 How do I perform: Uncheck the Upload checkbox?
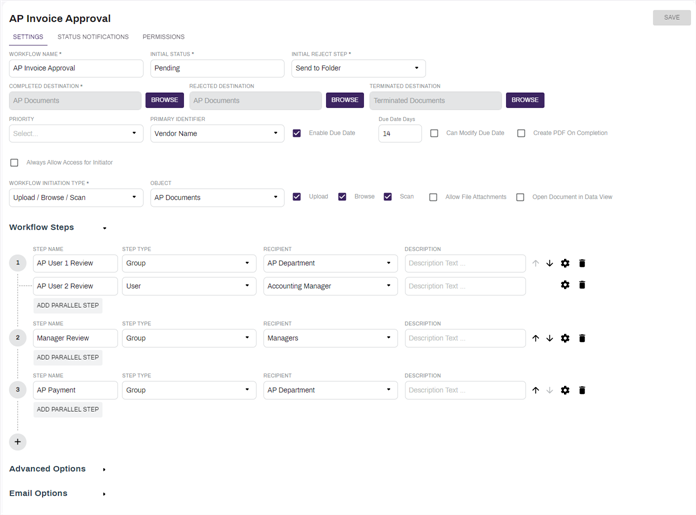click(x=297, y=197)
